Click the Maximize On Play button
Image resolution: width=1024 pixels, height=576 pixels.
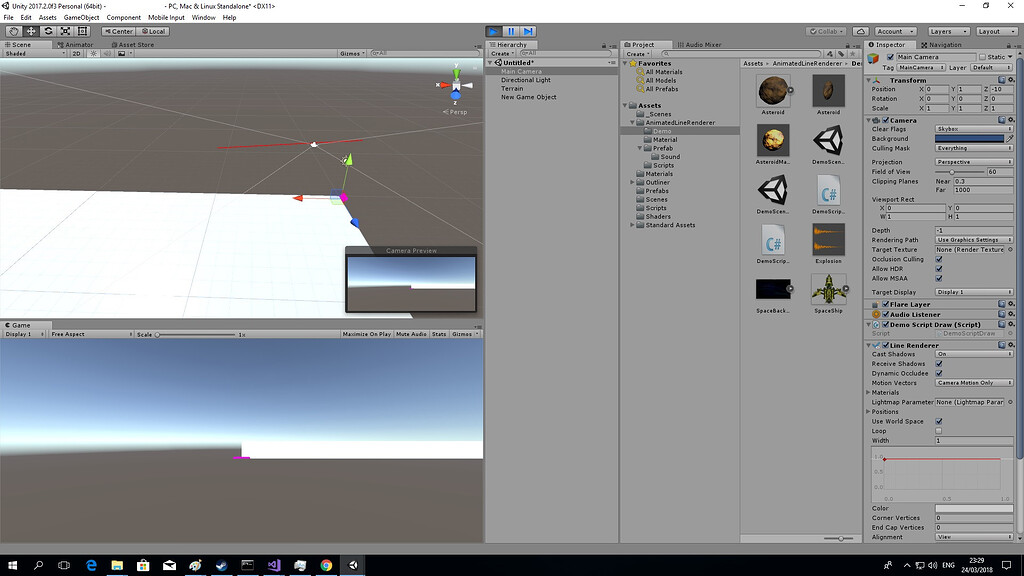[x=368, y=334]
